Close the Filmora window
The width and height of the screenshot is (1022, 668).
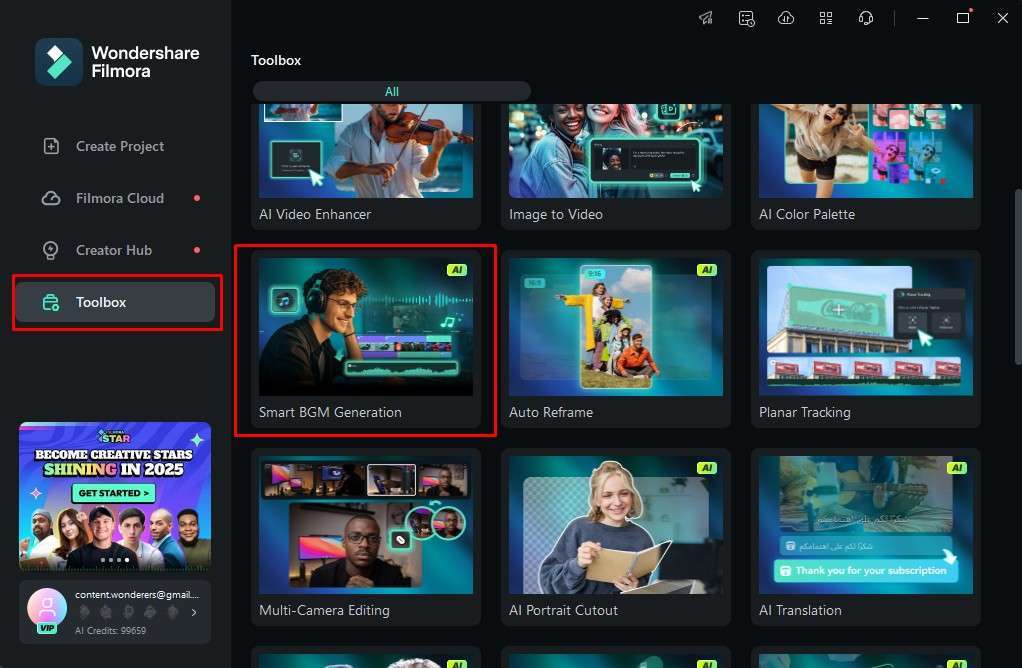(x=1002, y=18)
